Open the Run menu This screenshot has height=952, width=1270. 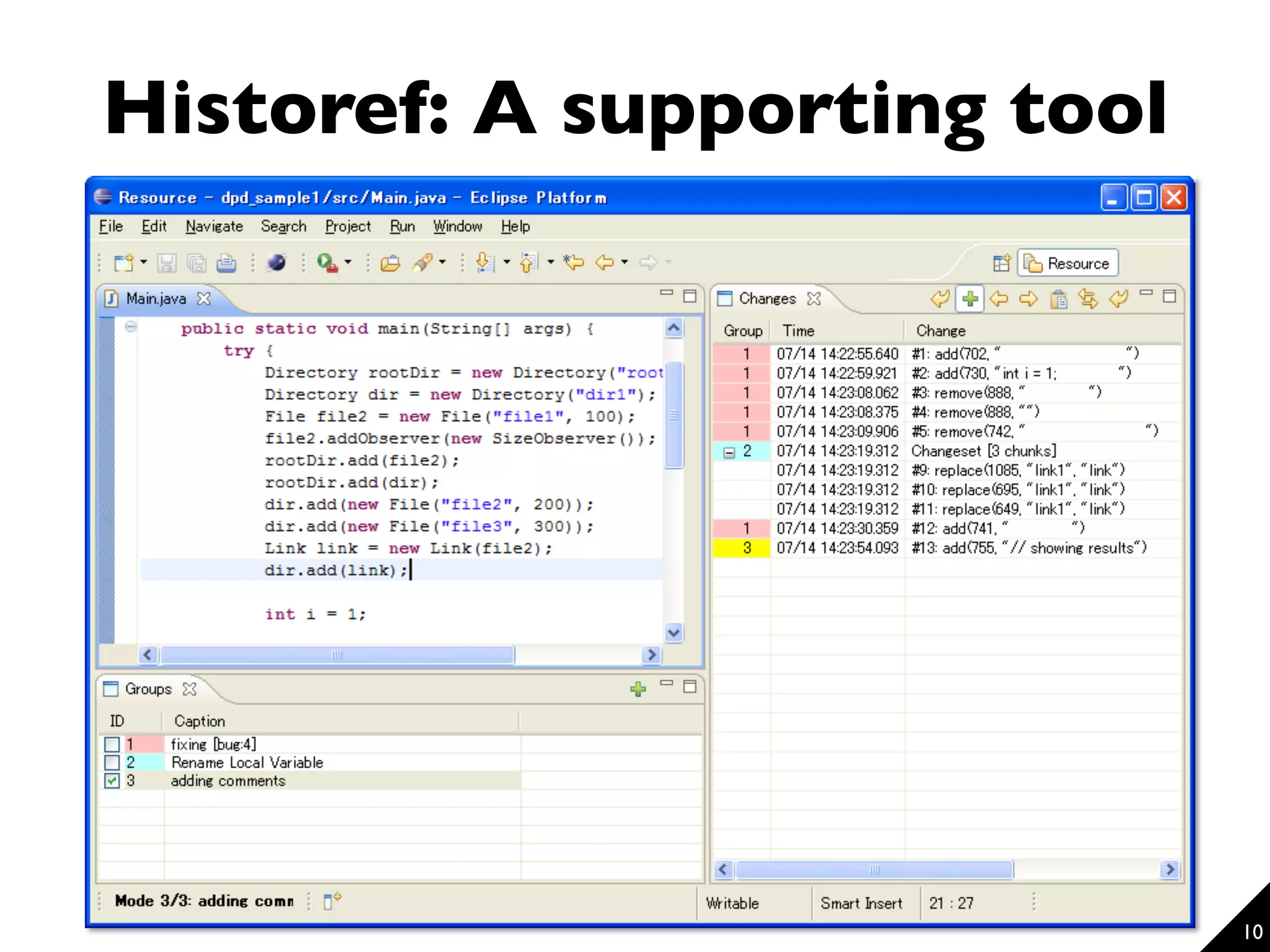(402, 226)
